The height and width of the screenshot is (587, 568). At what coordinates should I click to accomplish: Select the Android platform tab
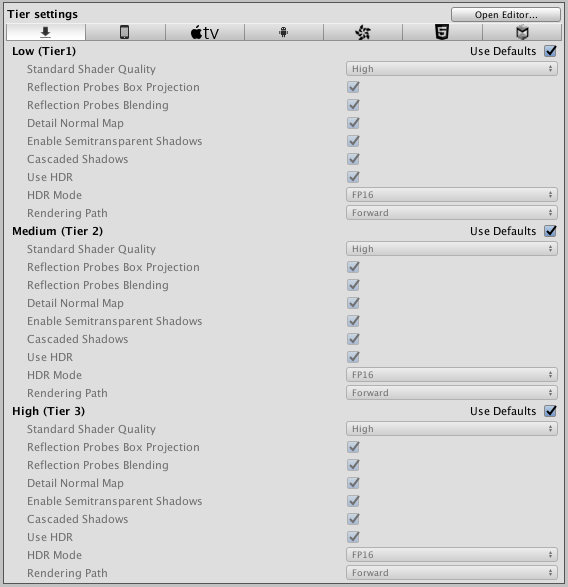pyautogui.click(x=284, y=33)
